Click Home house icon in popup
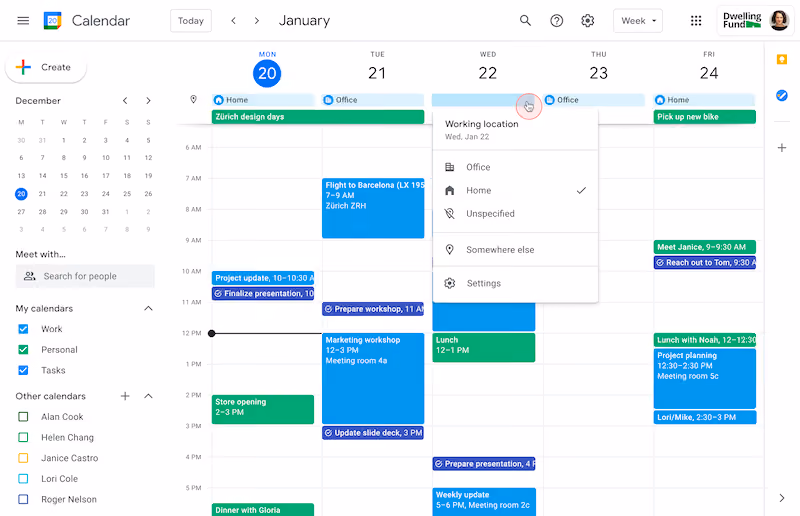Screen dimensions: 800x516 449,190
